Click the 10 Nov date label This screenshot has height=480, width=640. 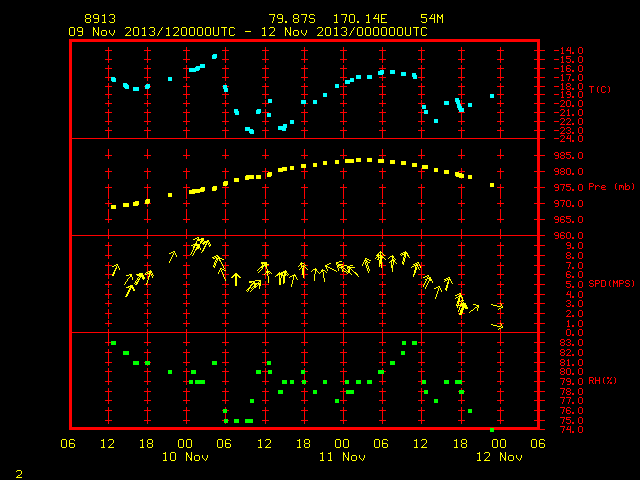(185, 457)
